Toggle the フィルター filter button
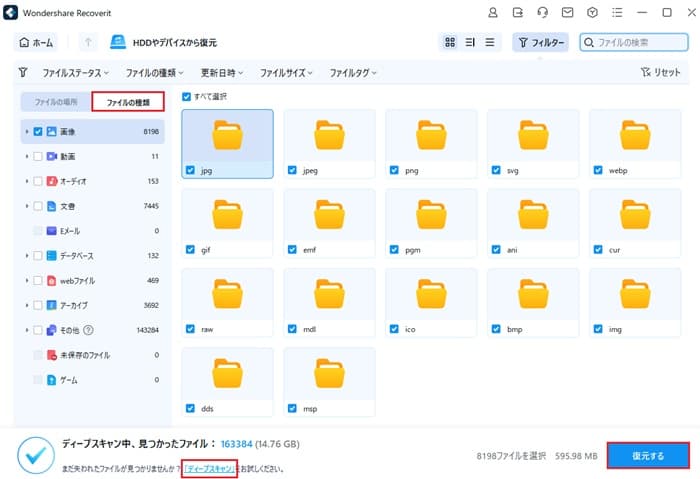The height and width of the screenshot is (479, 700). (x=540, y=42)
